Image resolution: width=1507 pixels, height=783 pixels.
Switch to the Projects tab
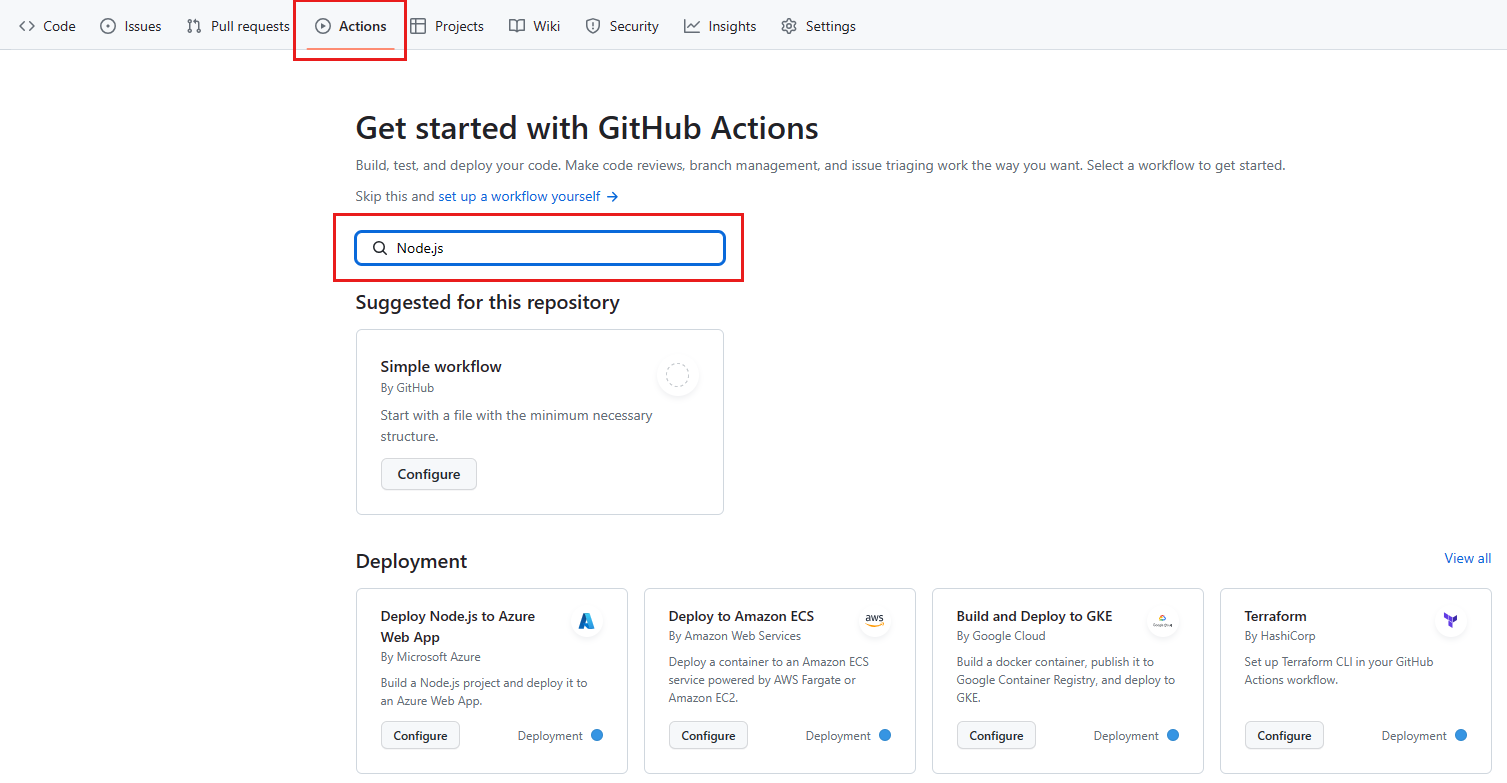446,26
